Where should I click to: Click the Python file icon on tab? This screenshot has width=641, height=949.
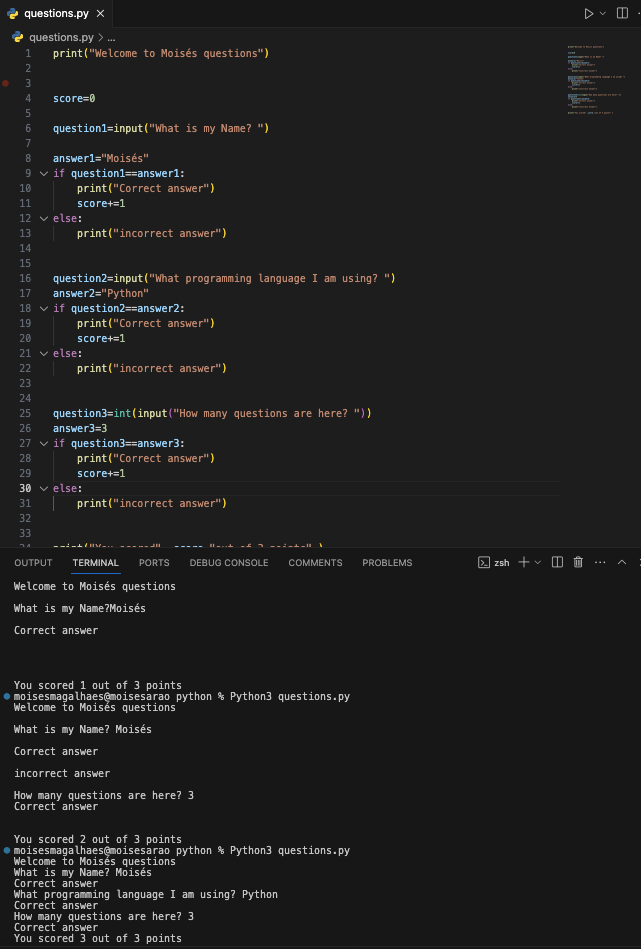click(x=13, y=13)
